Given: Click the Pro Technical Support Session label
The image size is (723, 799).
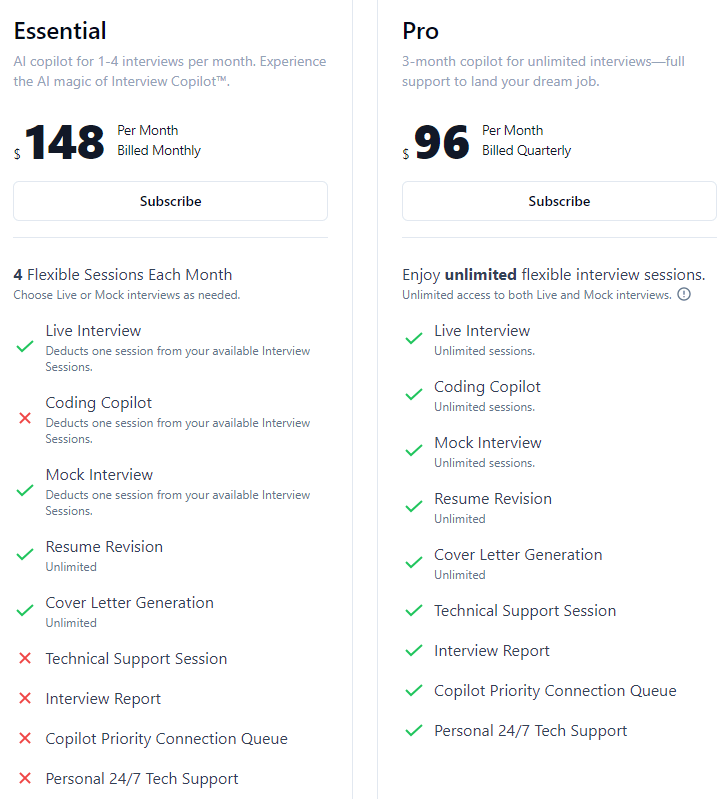Looking at the screenshot, I should (525, 610).
